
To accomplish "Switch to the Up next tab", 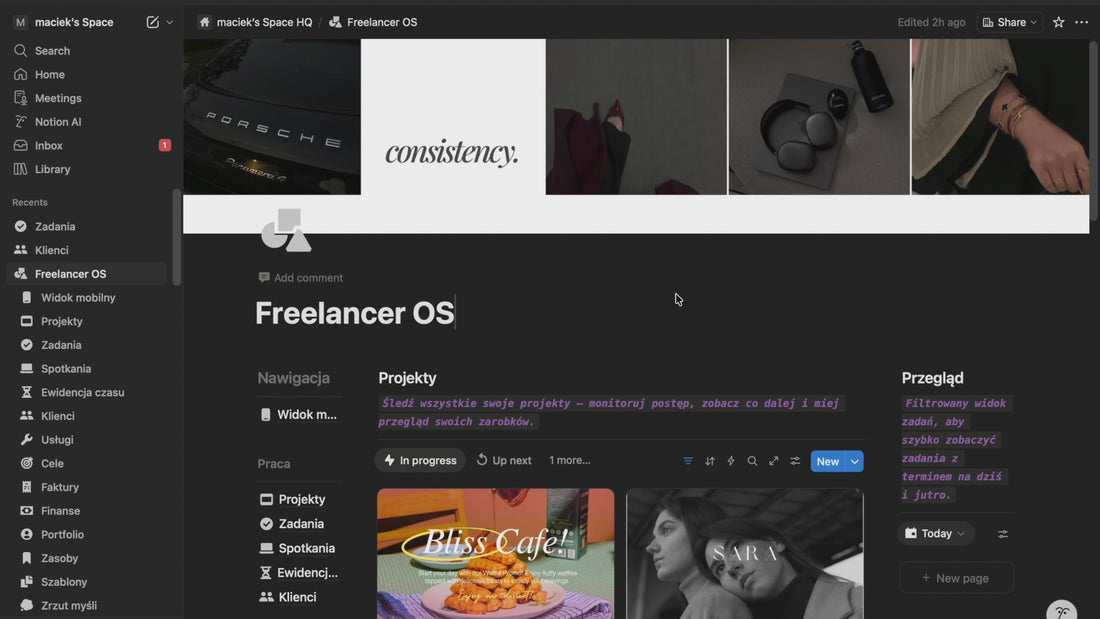I will coord(504,460).
